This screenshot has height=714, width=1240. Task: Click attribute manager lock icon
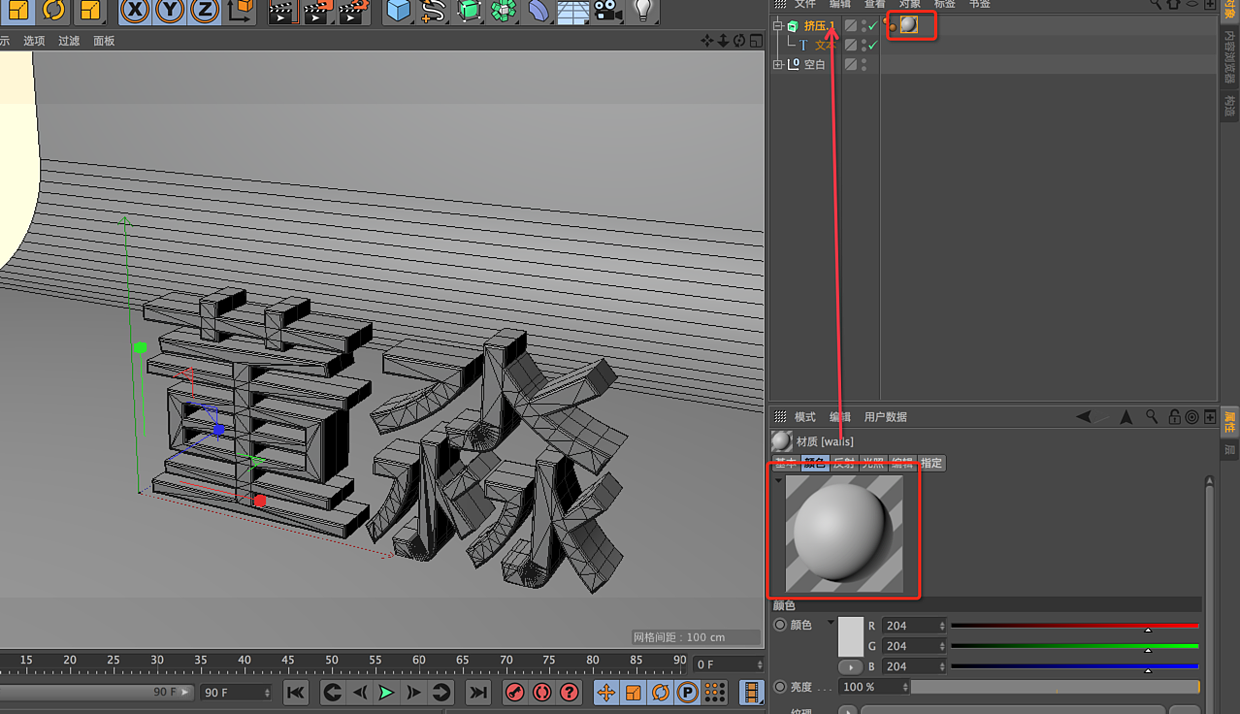[x=1175, y=417]
